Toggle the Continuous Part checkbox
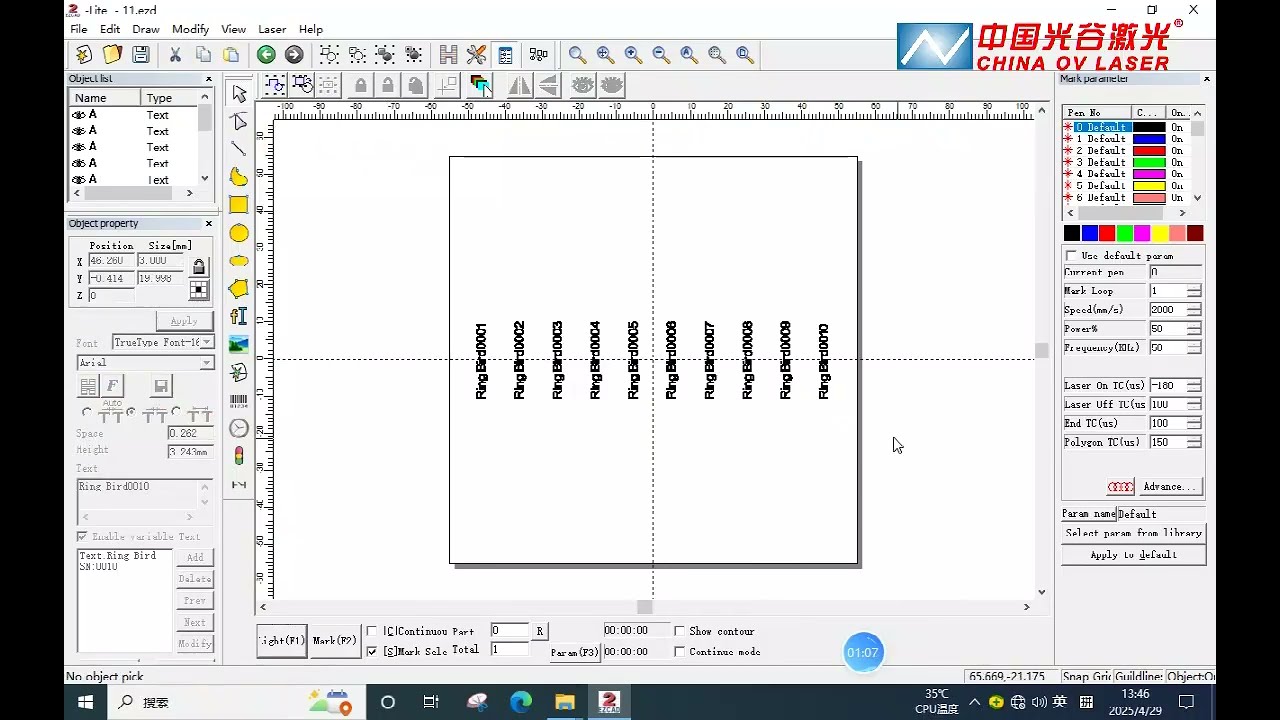 (x=372, y=631)
